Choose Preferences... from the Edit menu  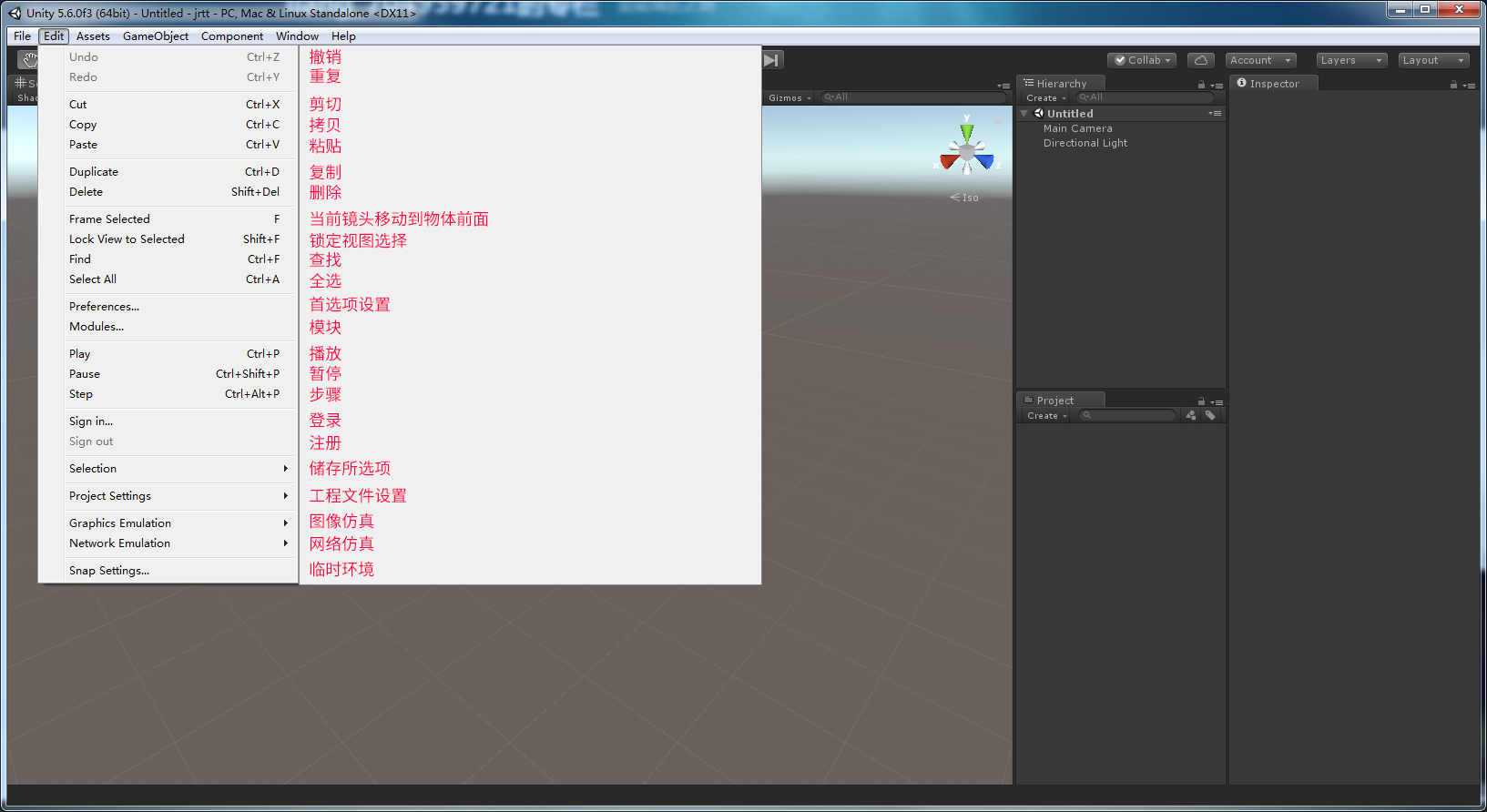[104, 307]
